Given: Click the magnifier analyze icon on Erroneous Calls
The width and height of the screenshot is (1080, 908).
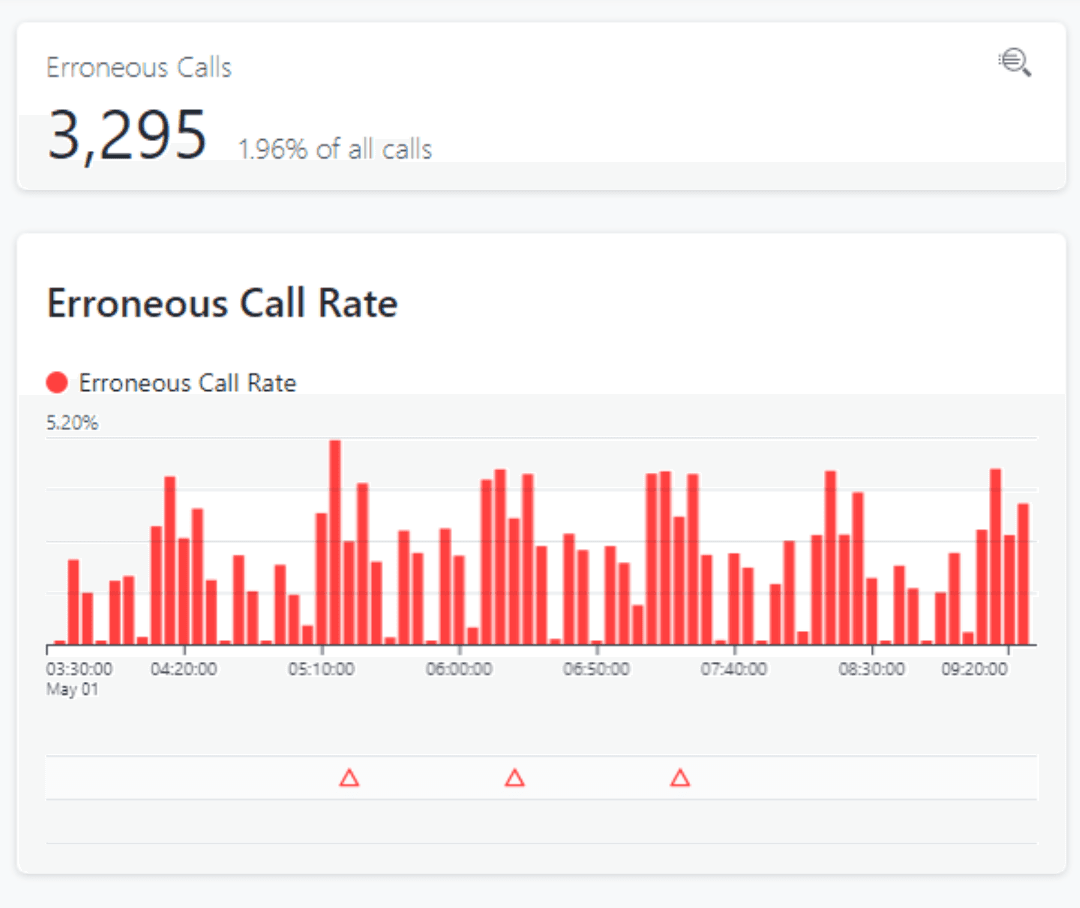Looking at the screenshot, I should coord(1014,63).
